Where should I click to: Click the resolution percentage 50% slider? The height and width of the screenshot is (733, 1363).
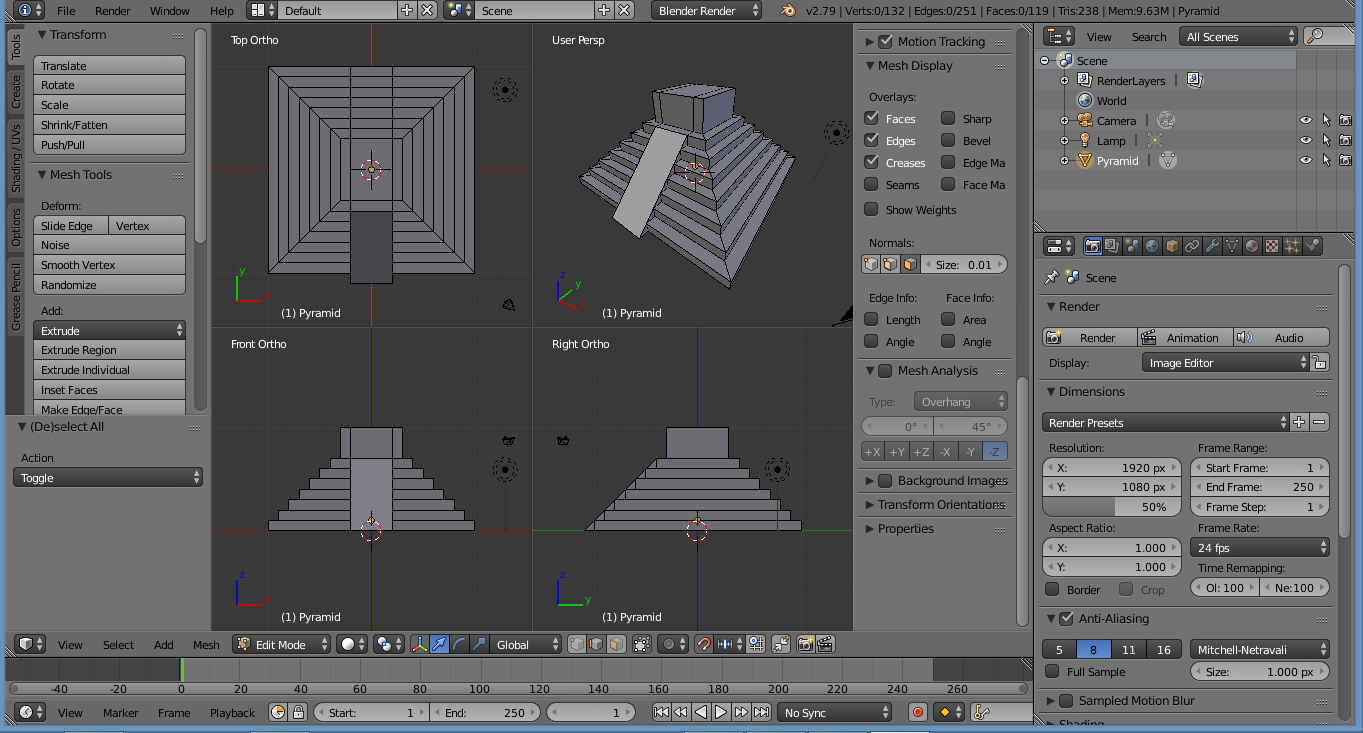[x=1111, y=507]
